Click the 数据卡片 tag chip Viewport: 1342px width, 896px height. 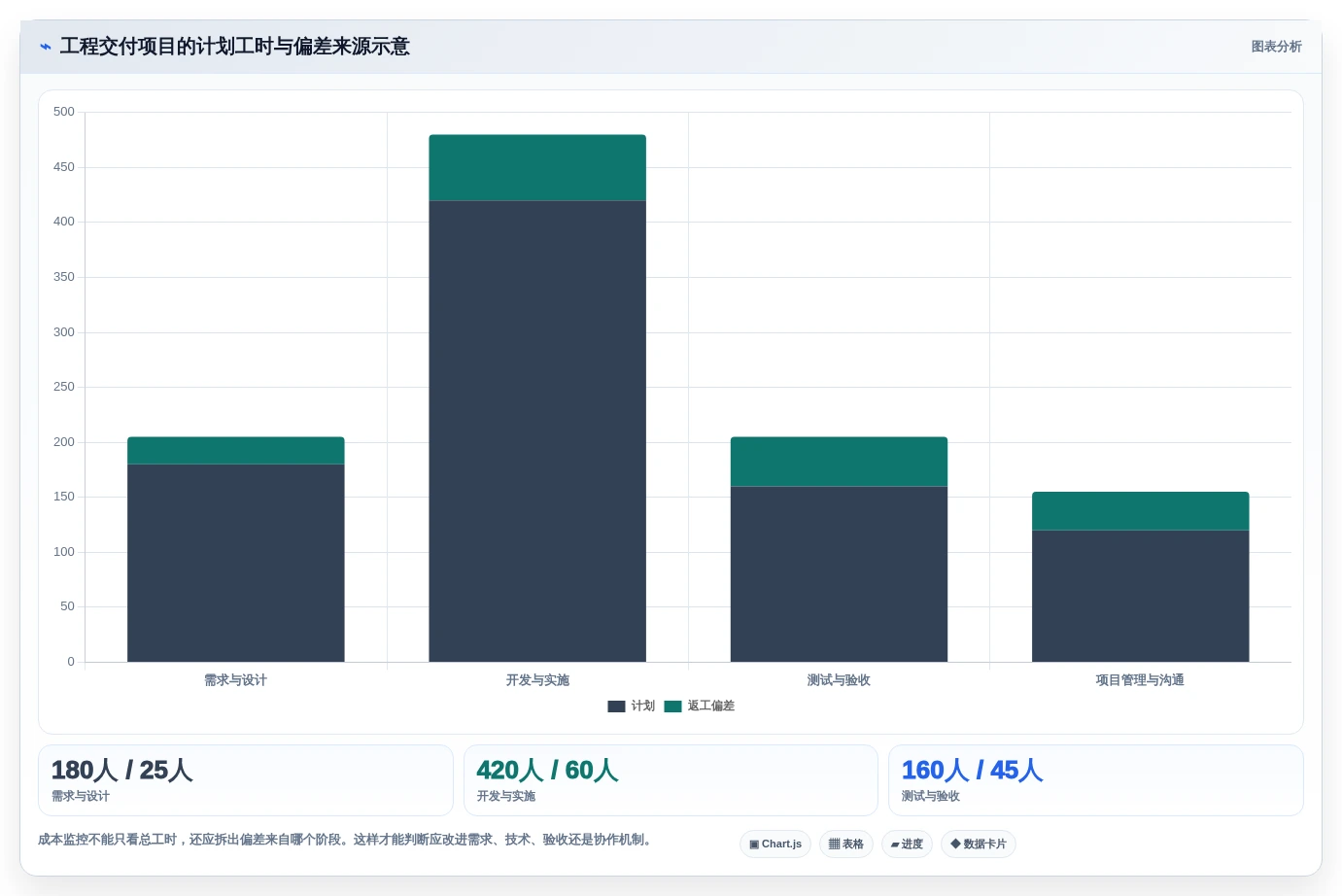pyautogui.click(x=979, y=844)
